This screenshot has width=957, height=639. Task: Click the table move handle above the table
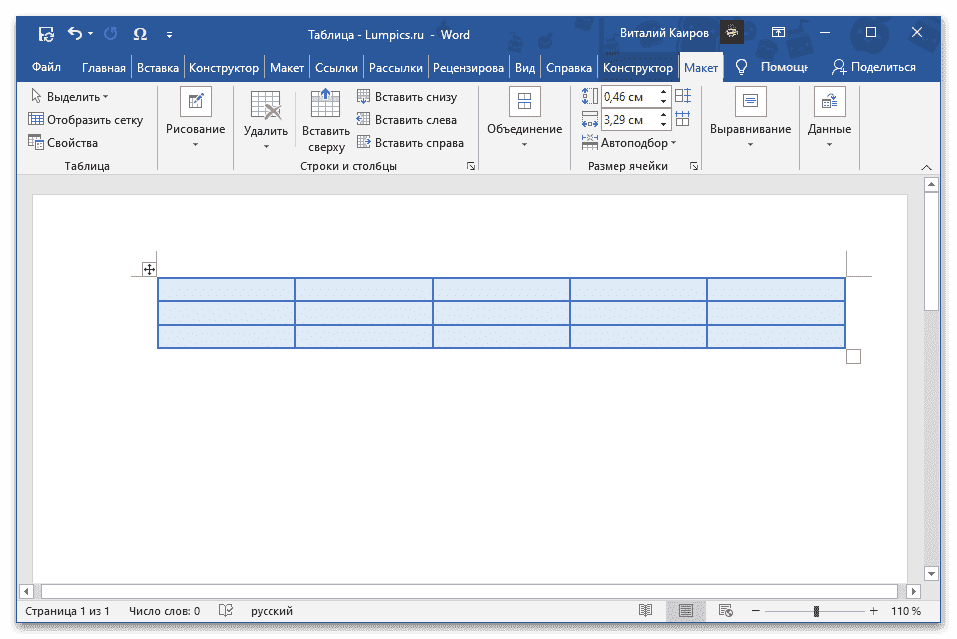click(x=149, y=268)
